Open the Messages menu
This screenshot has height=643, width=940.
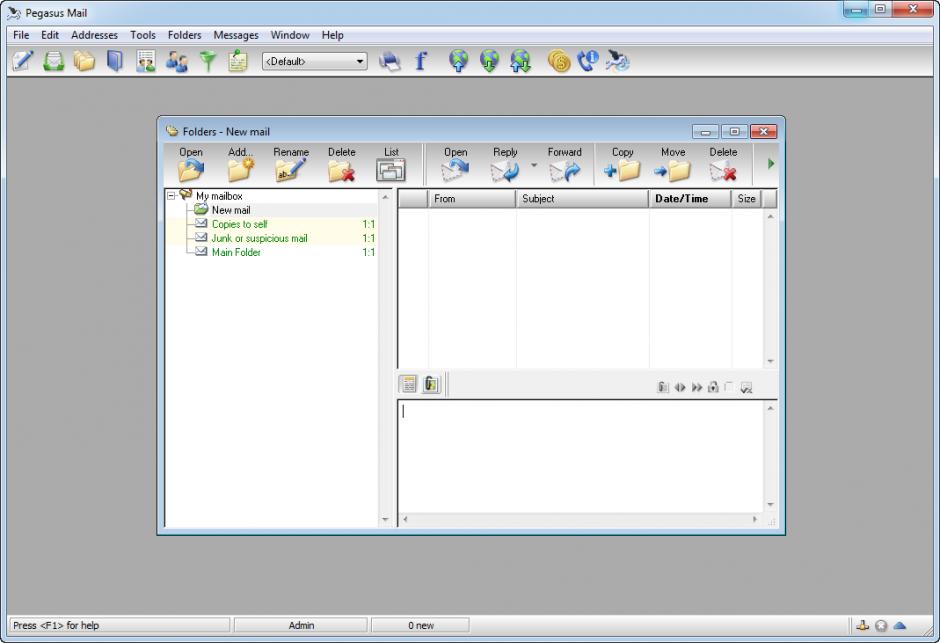236,35
